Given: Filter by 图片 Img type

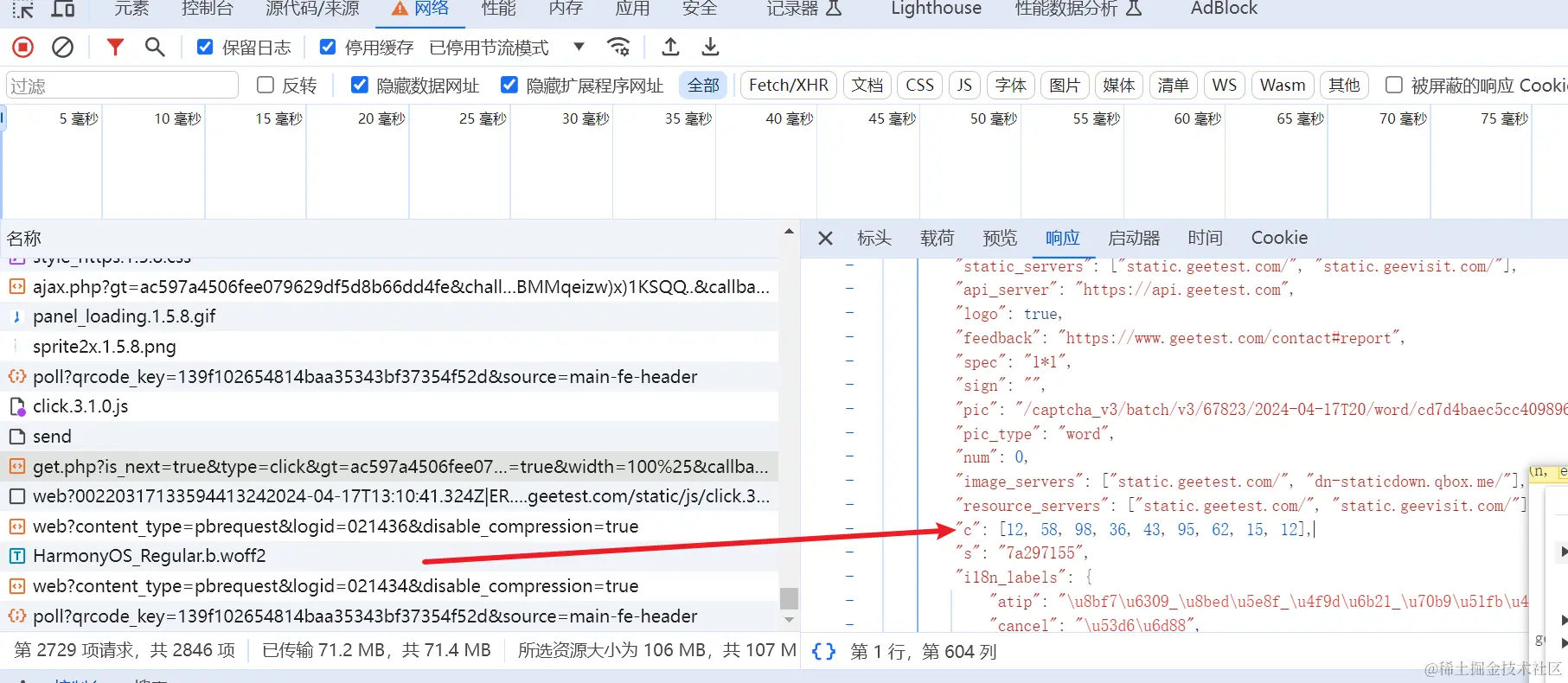Looking at the screenshot, I should coord(1065,85).
